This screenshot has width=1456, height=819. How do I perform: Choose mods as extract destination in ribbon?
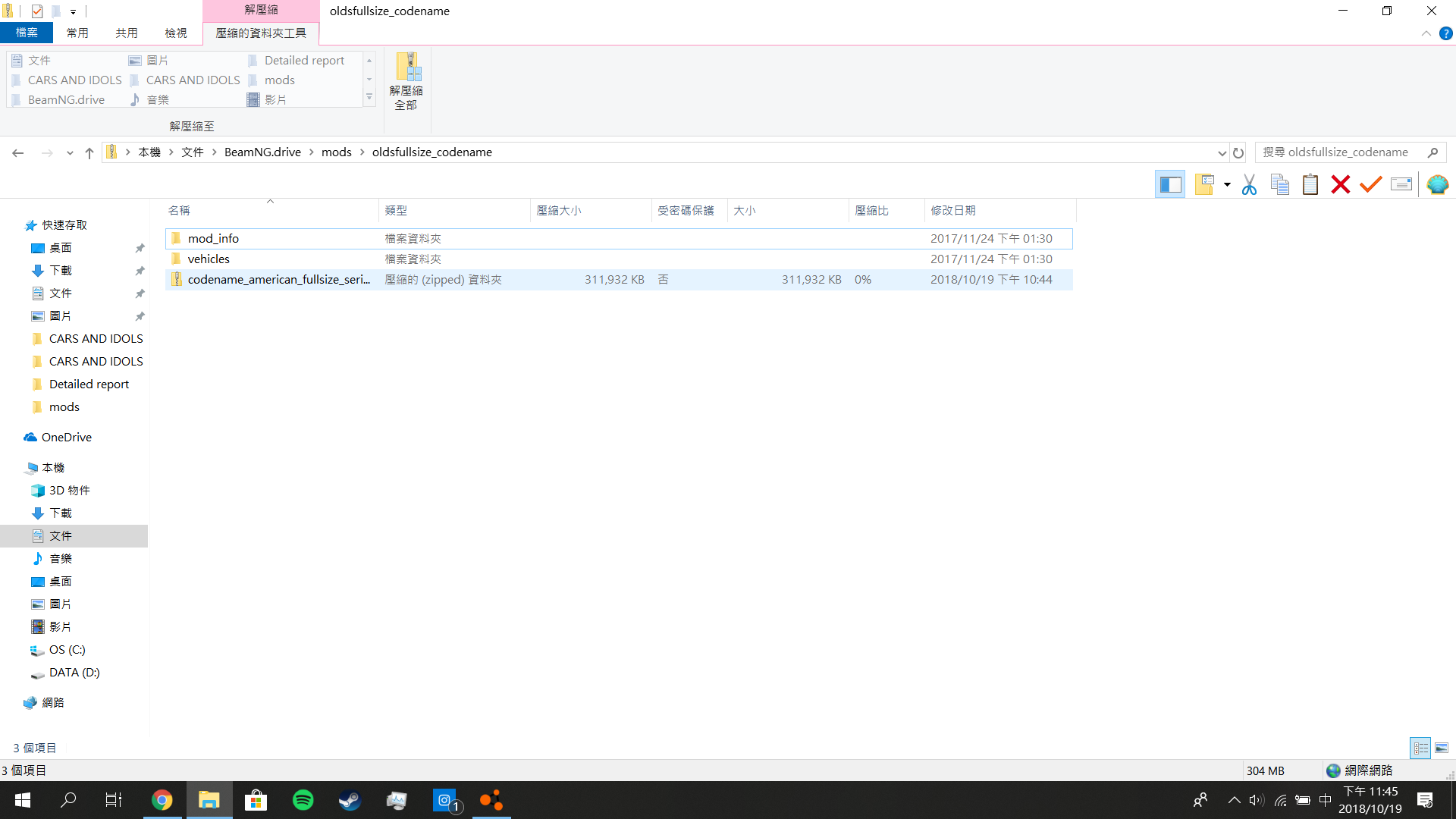(x=271, y=80)
